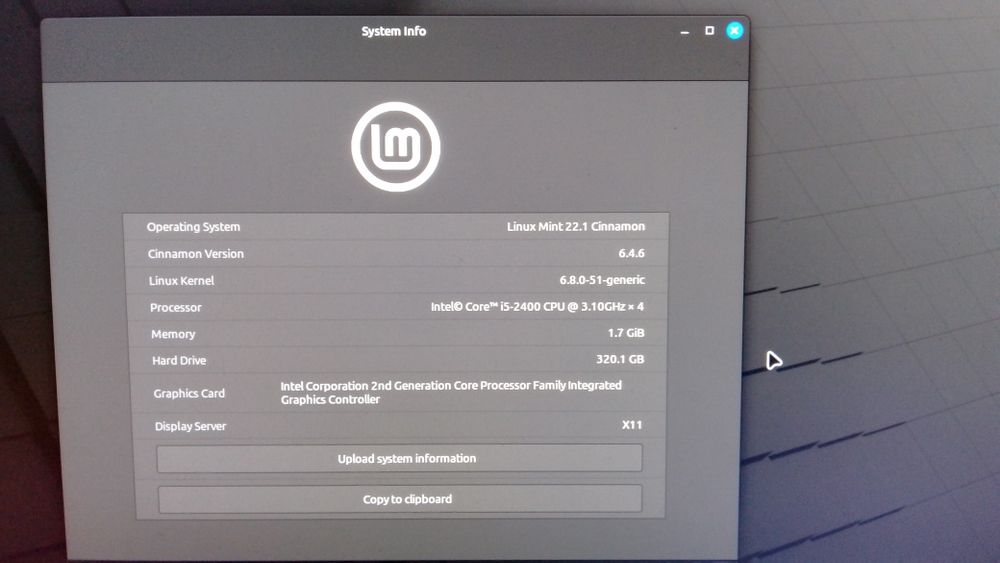This screenshot has height=563, width=1000.
Task: Click the Linux Kernel label
Action: tap(182, 281)
